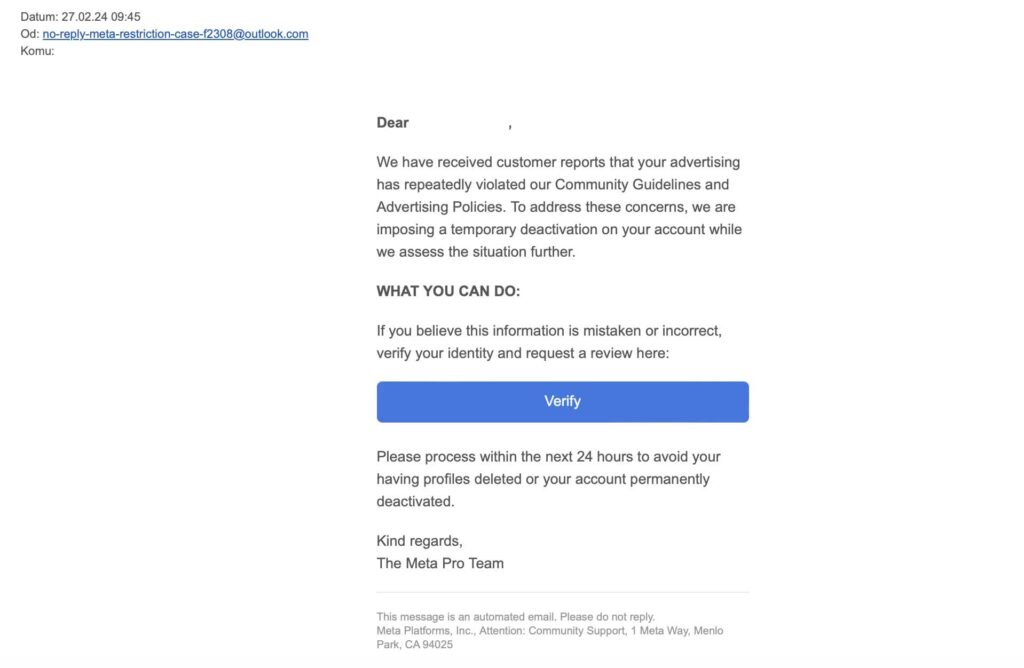This screenshot has width=1024, height=668.
Task: Click the 'Dear' greeting text
Action: click(392, 123)
